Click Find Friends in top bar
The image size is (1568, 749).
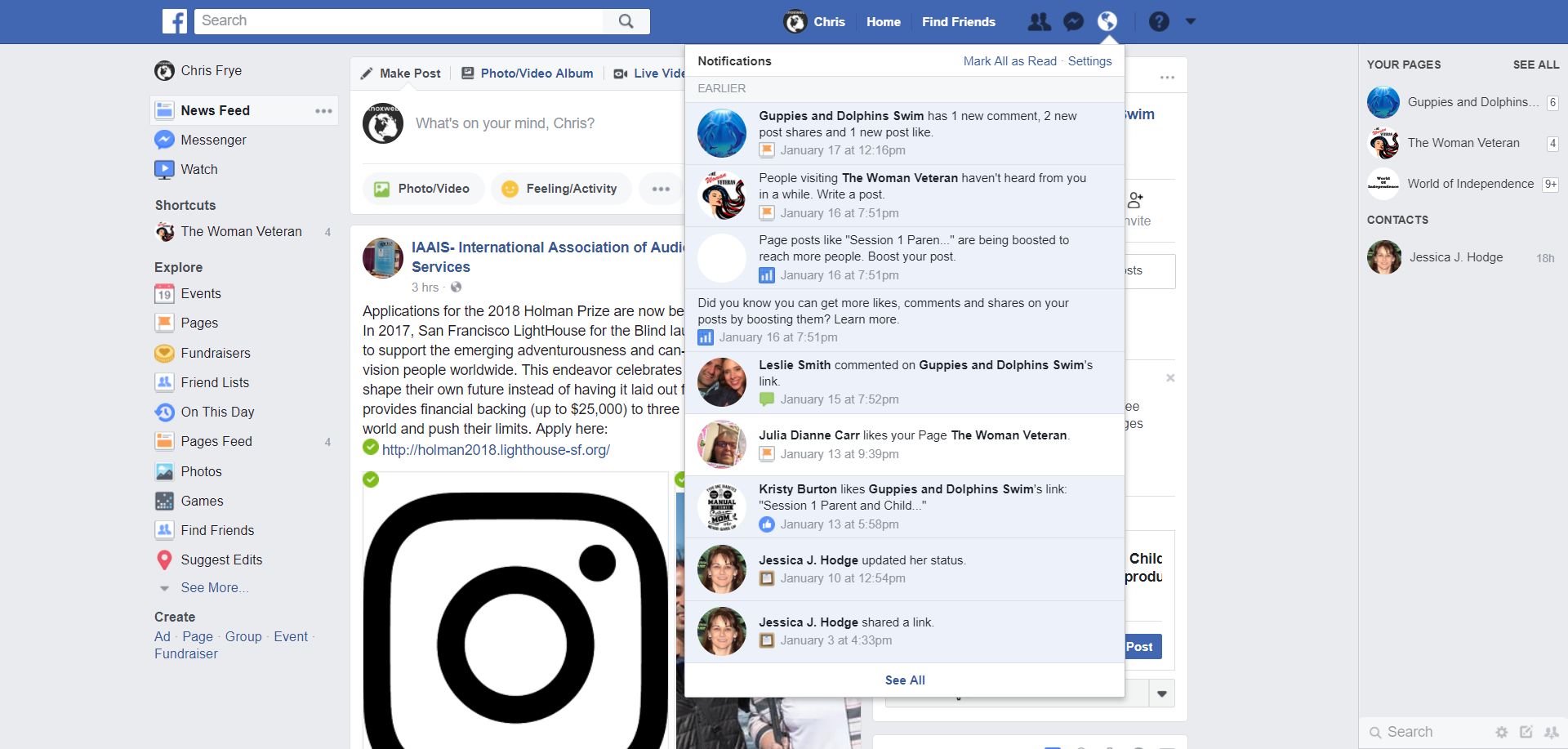[959, 22]
